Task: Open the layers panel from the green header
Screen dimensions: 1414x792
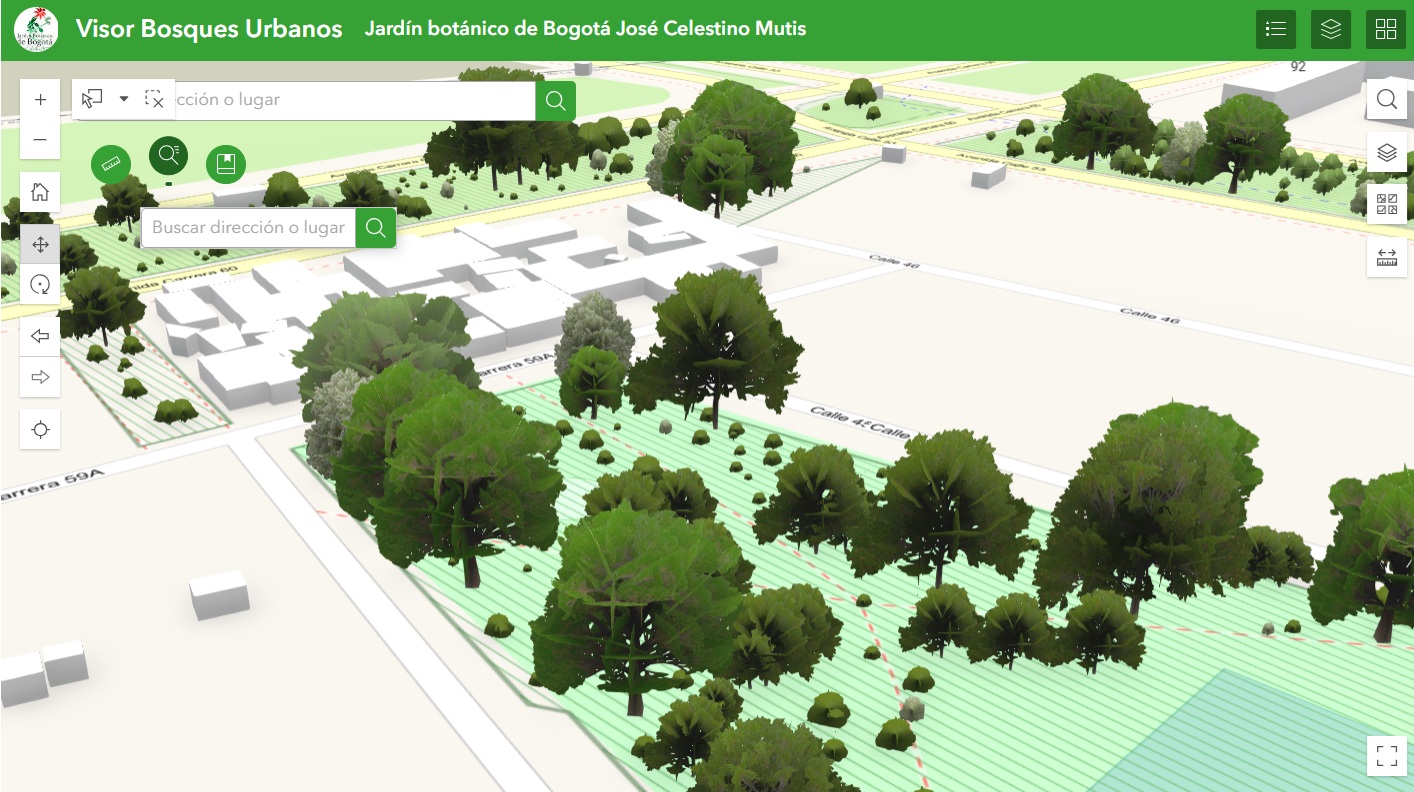Action: (1330, 29)
